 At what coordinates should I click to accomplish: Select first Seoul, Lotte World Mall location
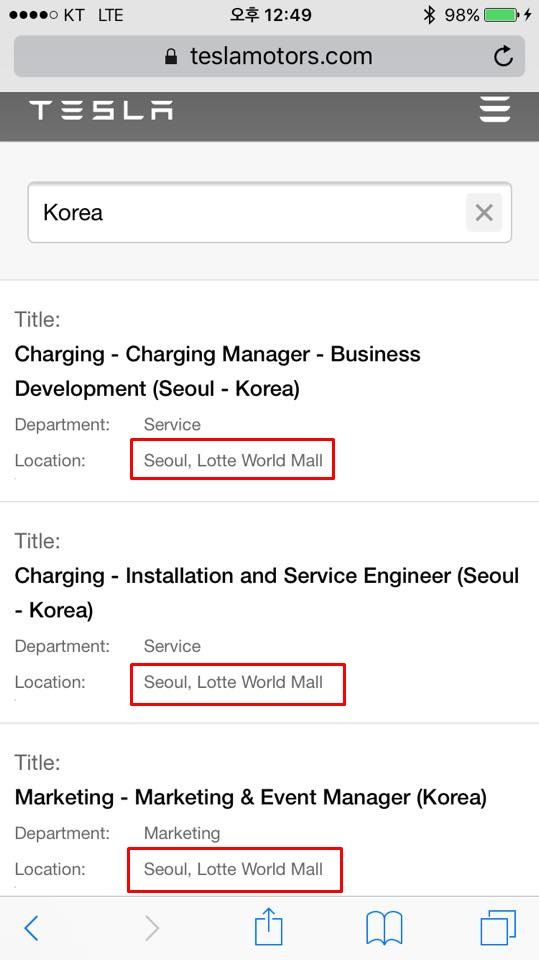(233, 460)
